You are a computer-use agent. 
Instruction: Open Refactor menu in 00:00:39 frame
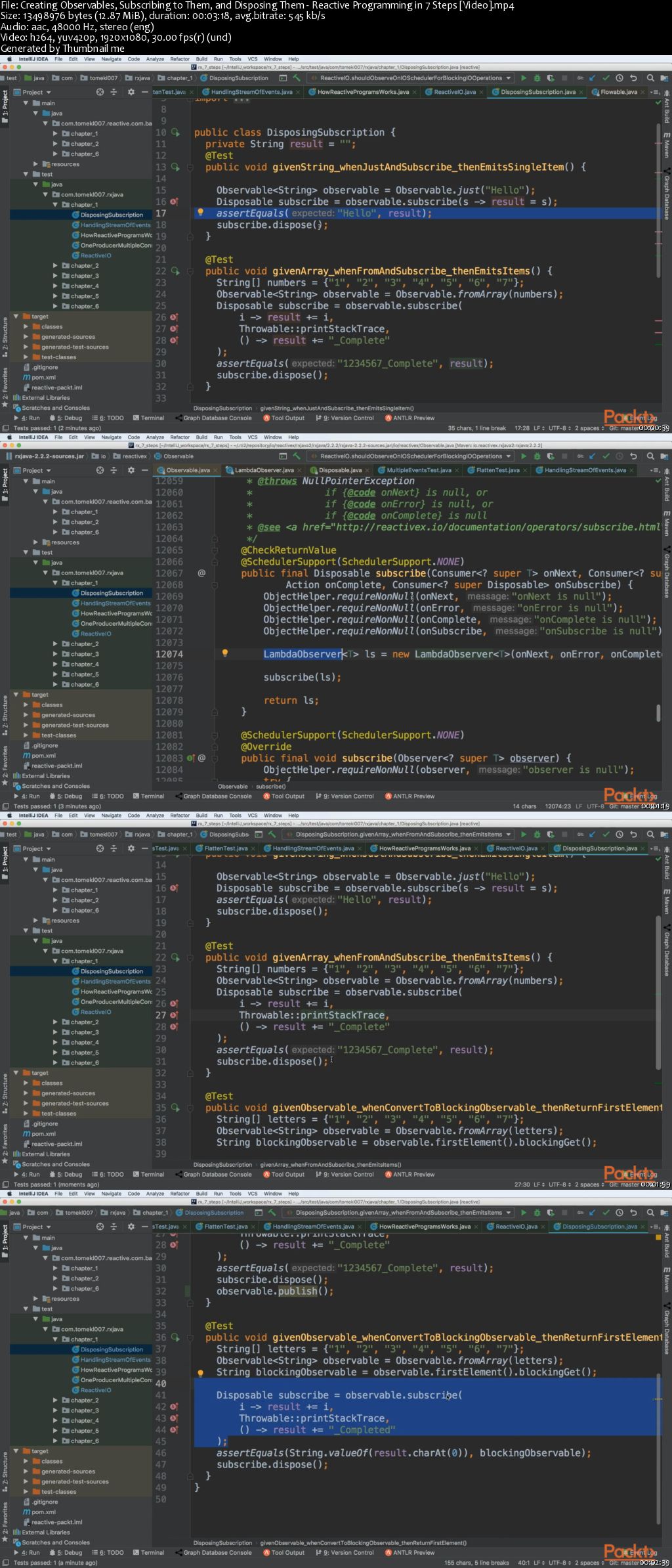click(x=180, y=59)
